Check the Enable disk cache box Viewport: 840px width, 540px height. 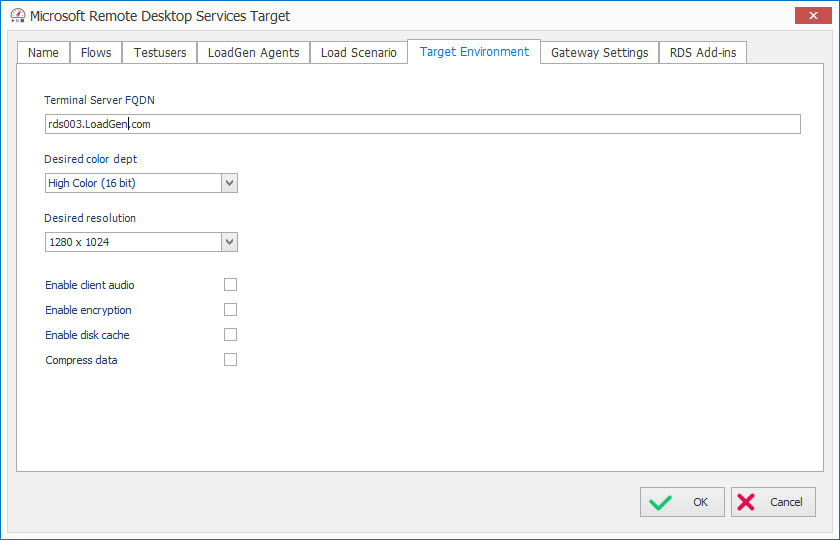(x=230, y=335)
